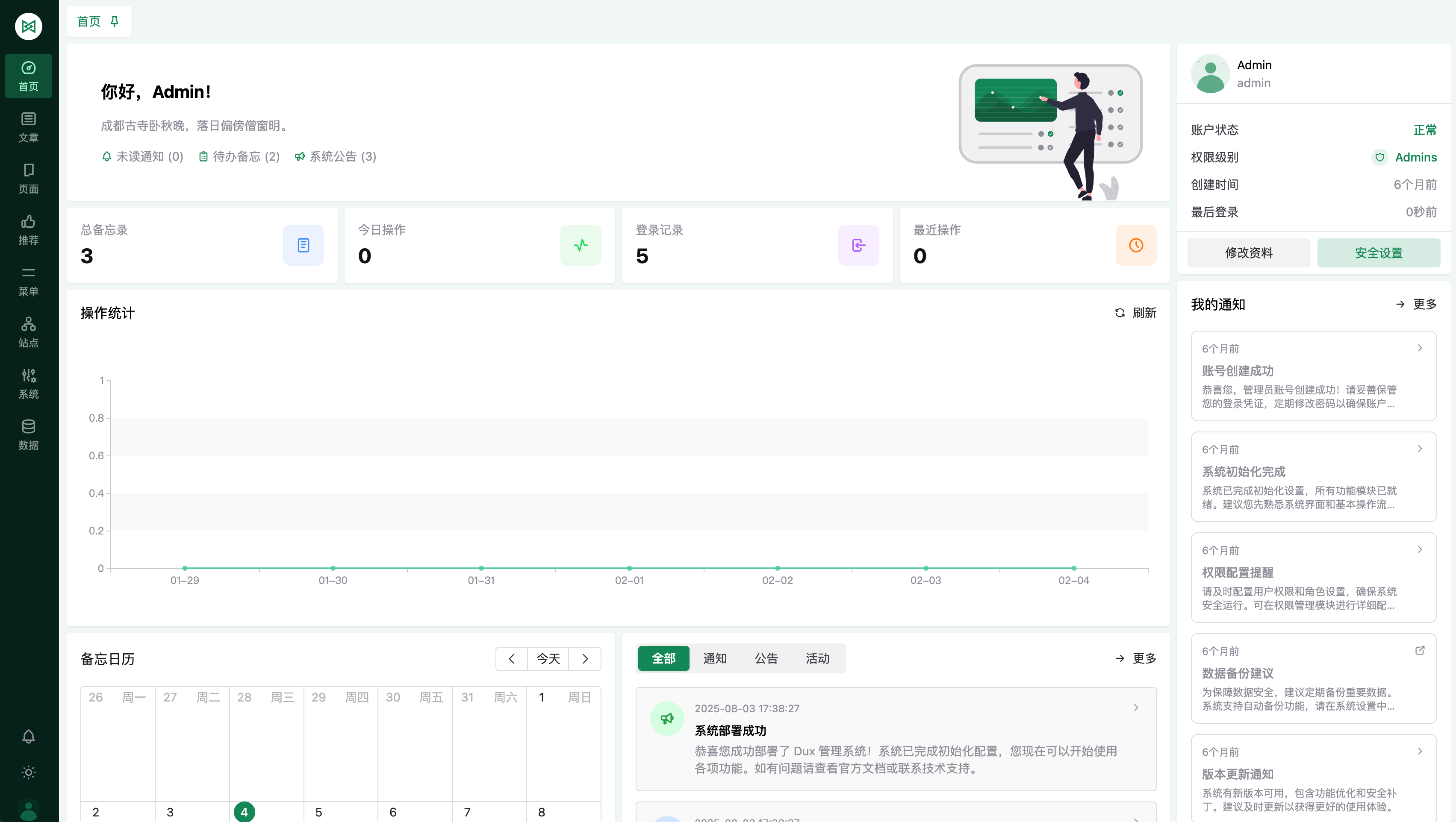Click the 最近操作 orange clock icon
This screenshot has width=1456, height=822.
pos(1135,245)
